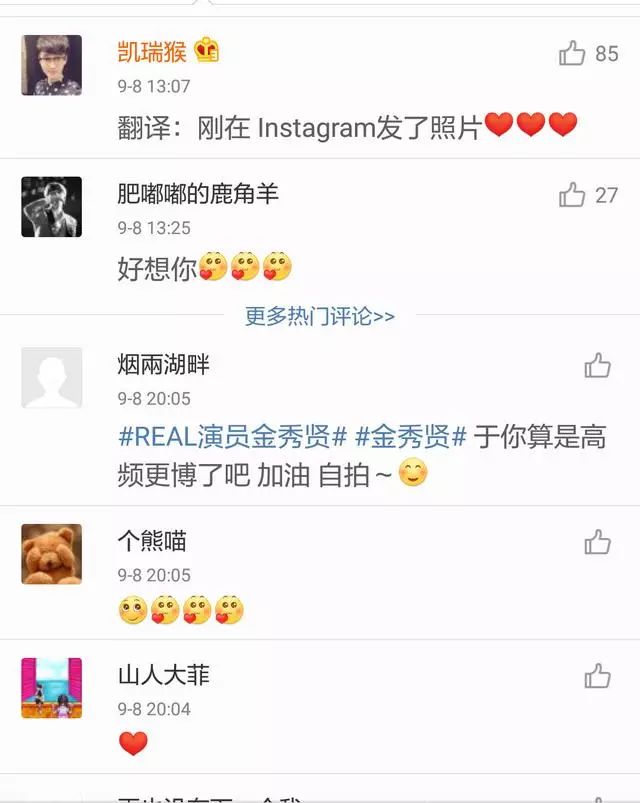640x803 pixels.
Task: Tap the username 个熊喵
Action: click(x=152, y=541)
